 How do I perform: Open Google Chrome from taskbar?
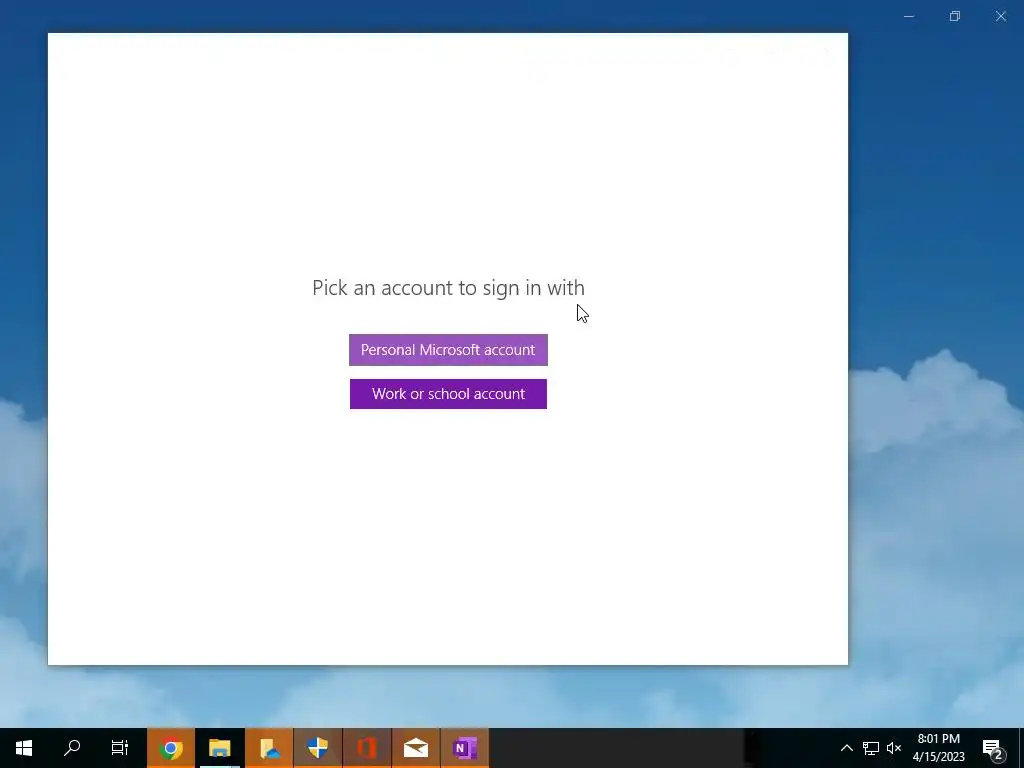tap(170, 748)
